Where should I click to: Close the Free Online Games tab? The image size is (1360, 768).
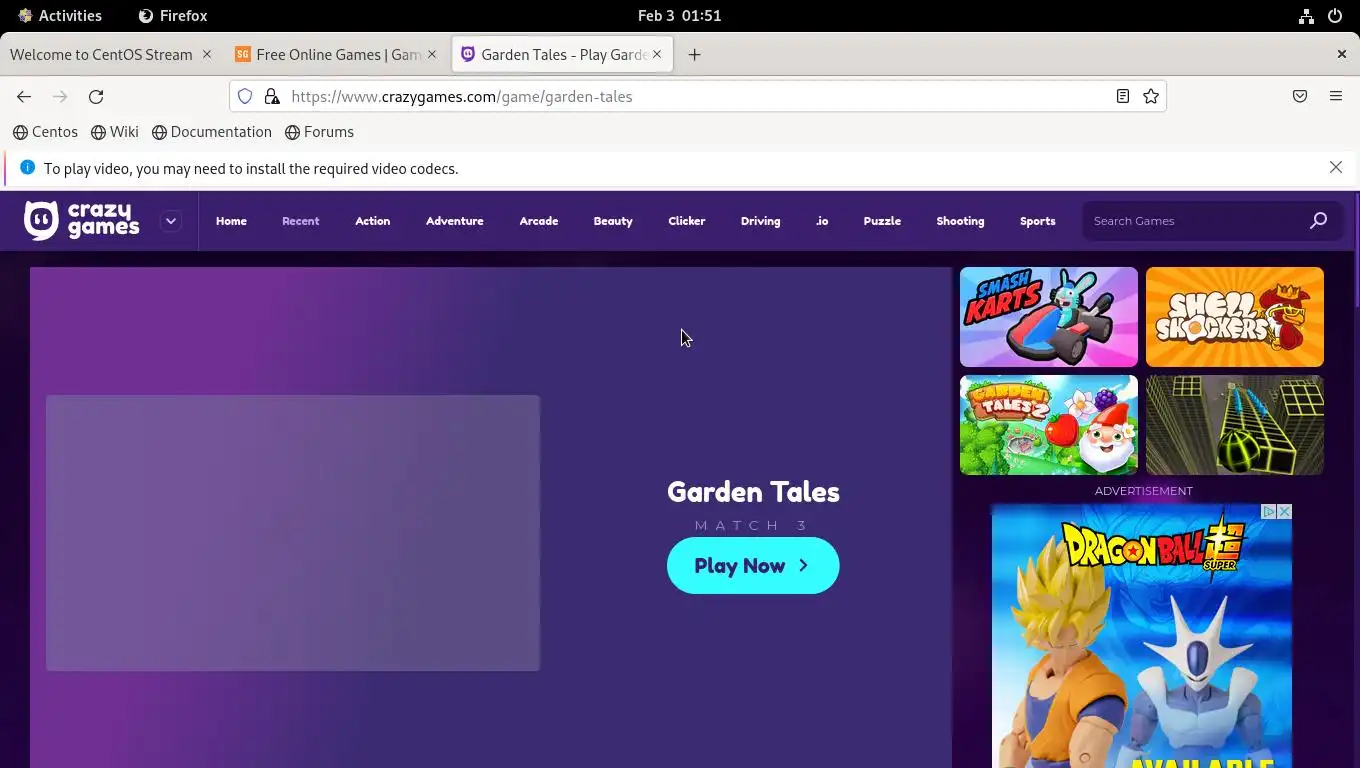(432, 55)
